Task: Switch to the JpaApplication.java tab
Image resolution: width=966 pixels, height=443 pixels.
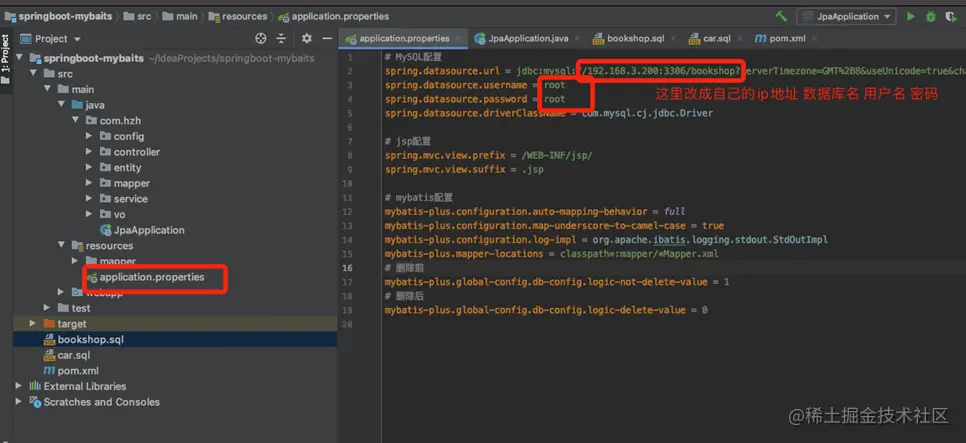Action: [x=528, y=38]
